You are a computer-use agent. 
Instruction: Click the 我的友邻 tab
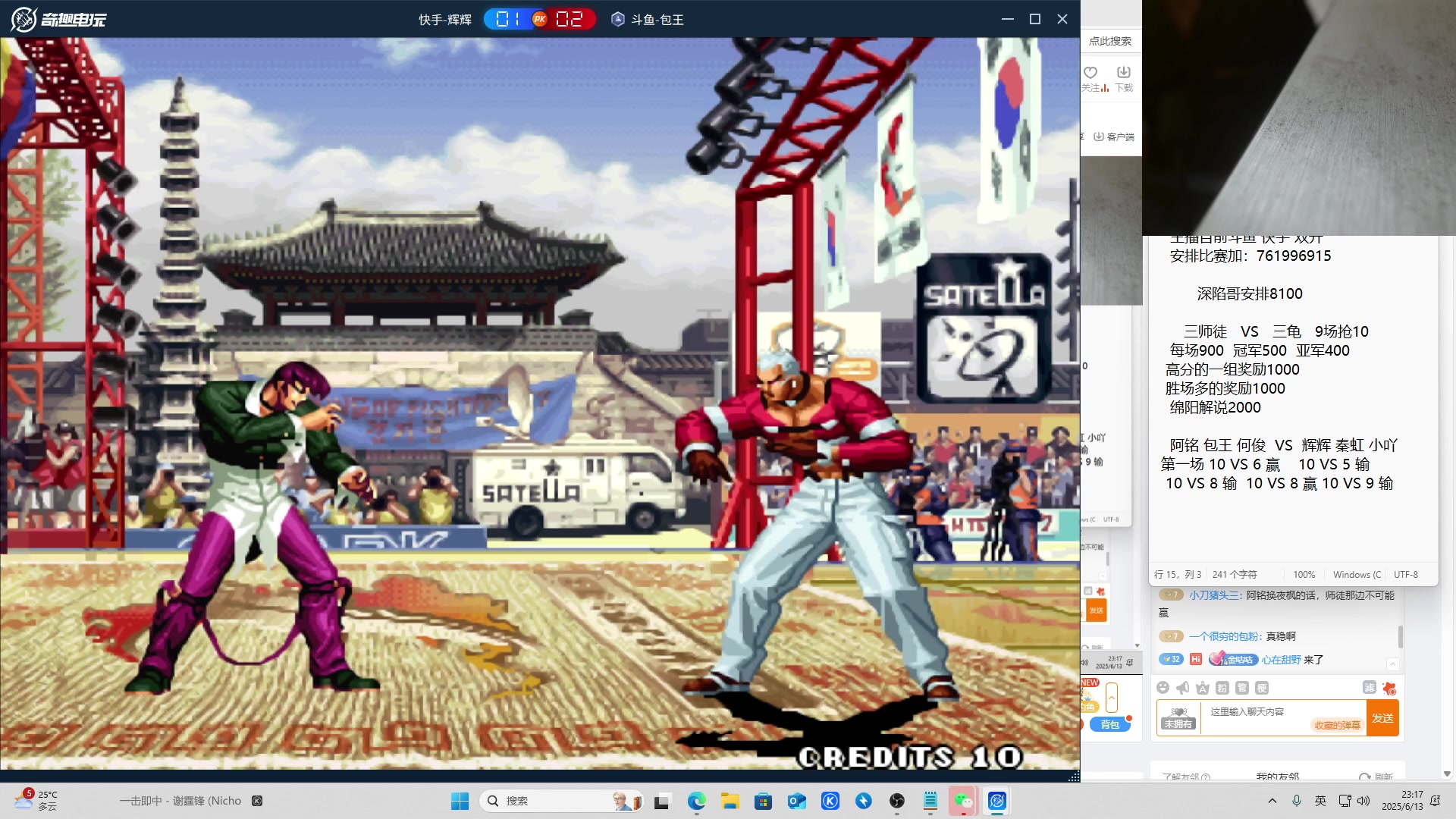point(1278,777)
